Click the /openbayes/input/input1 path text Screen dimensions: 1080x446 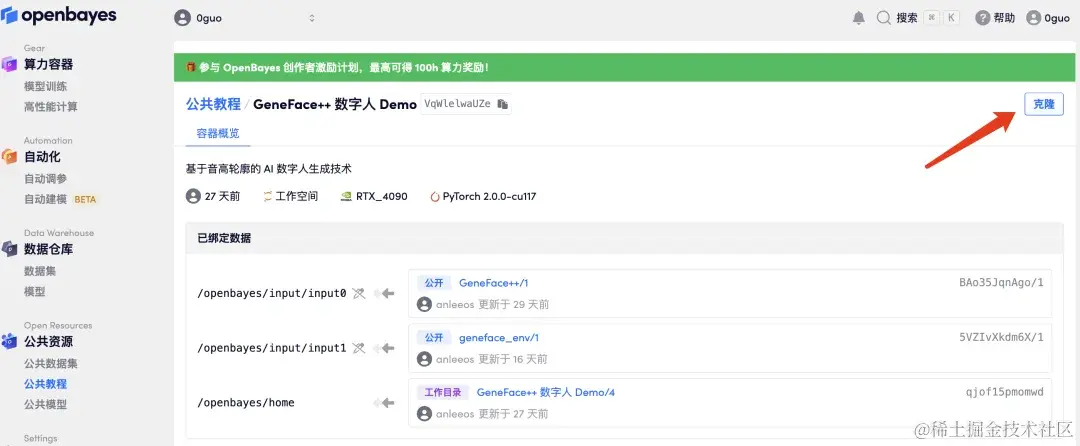pyautogui.click(x=272, y=348)
